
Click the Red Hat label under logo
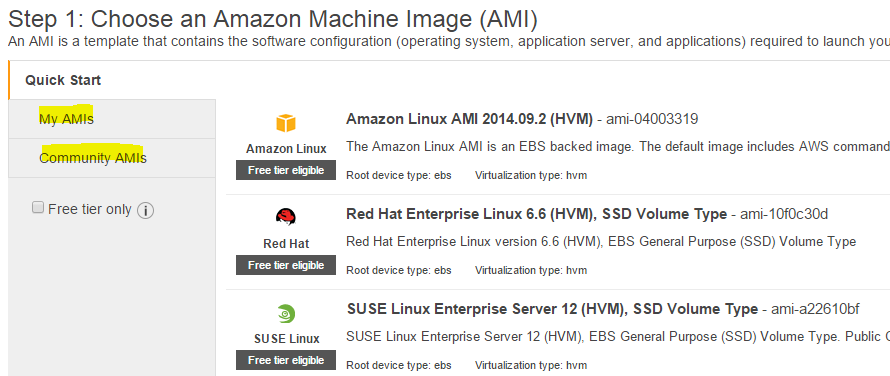tap(286, 244)
